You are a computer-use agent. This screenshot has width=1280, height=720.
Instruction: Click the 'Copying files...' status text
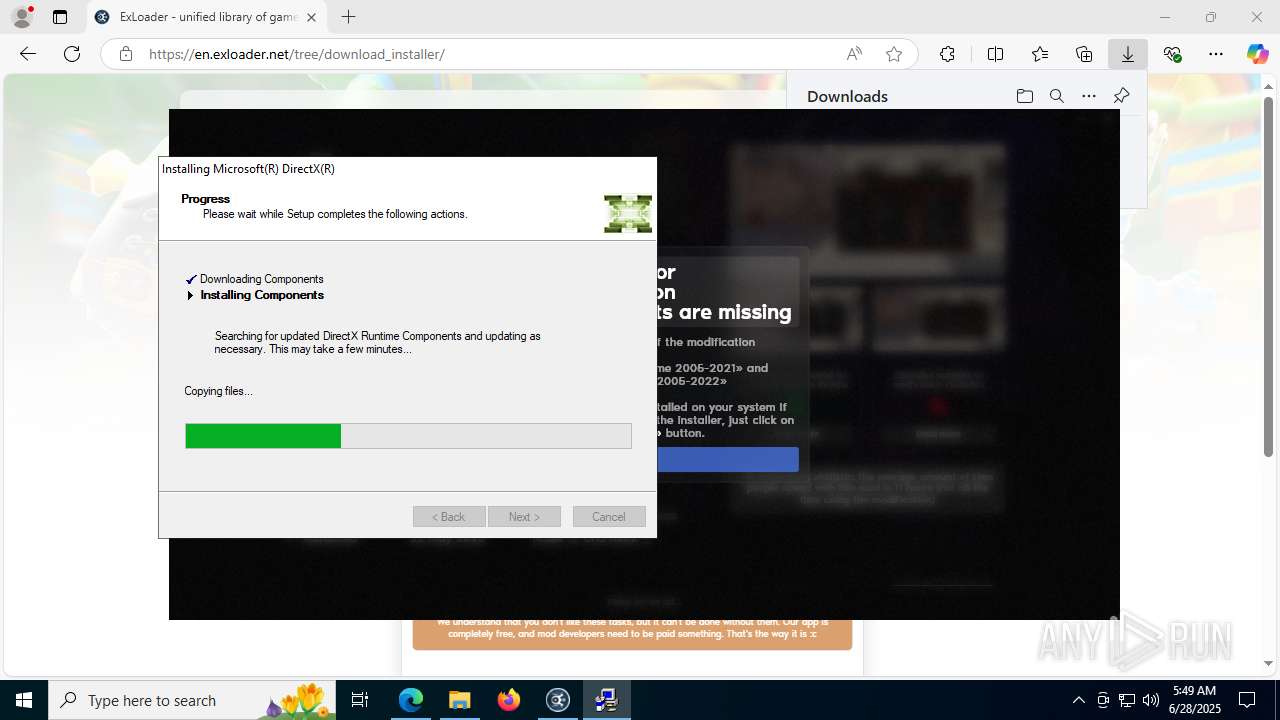point(218,391)
